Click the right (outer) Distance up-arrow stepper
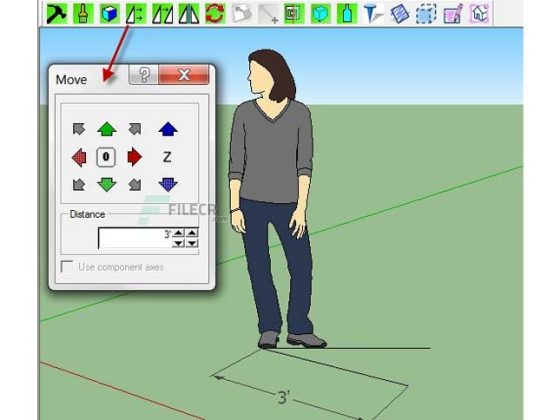 (x=192, y=233)
